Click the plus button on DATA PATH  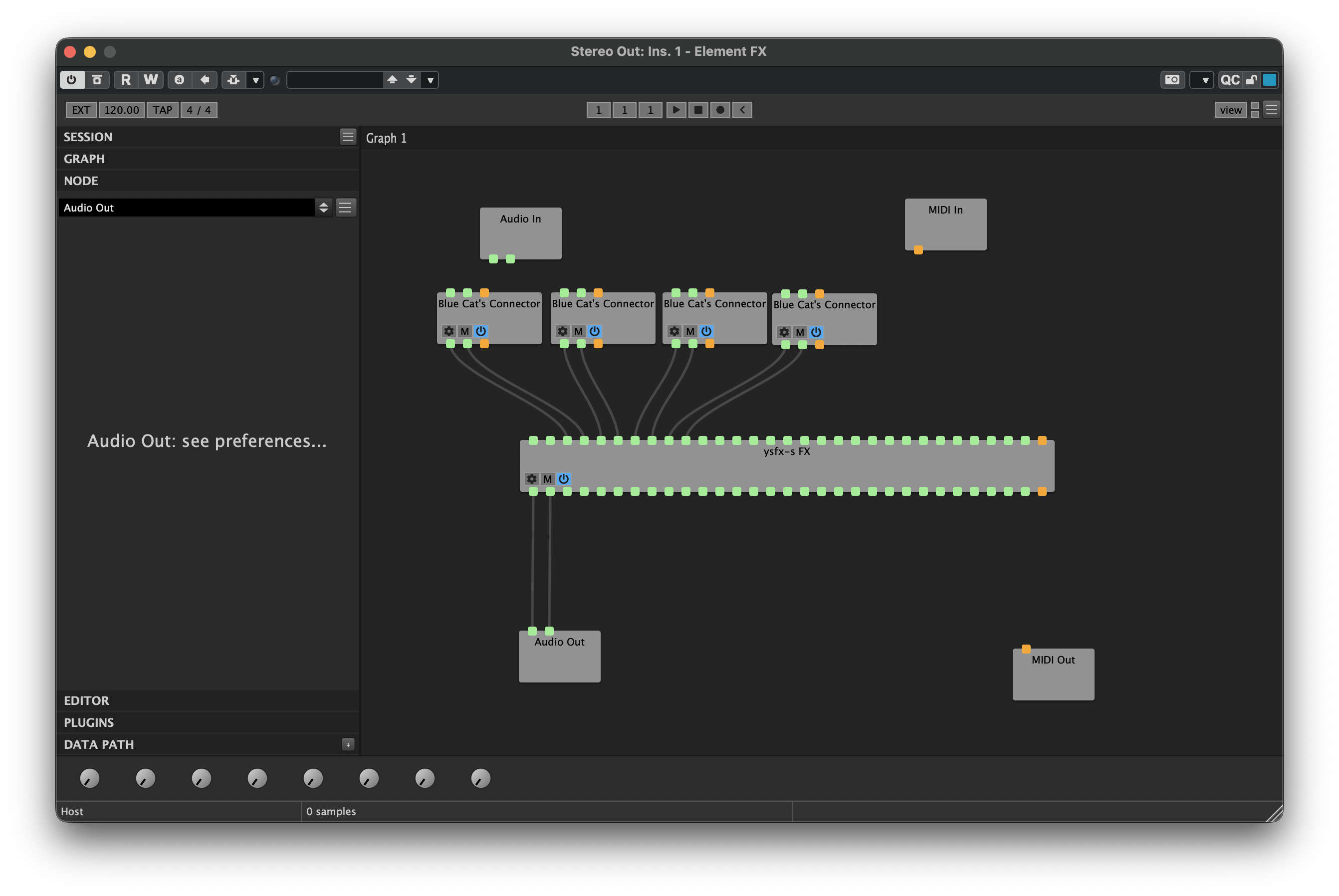pyautogui.click(x=348, y=744)
